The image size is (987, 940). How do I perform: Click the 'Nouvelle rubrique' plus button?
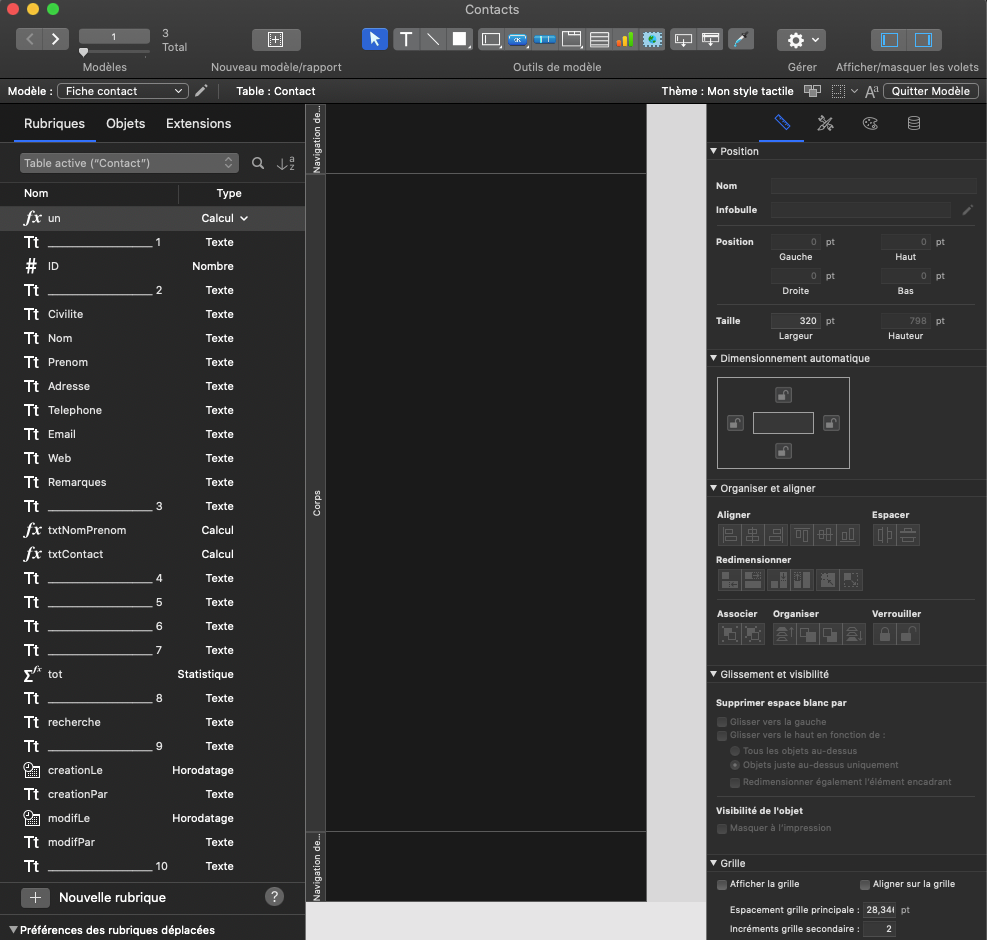pyautogui.click(x=35, y=897)
